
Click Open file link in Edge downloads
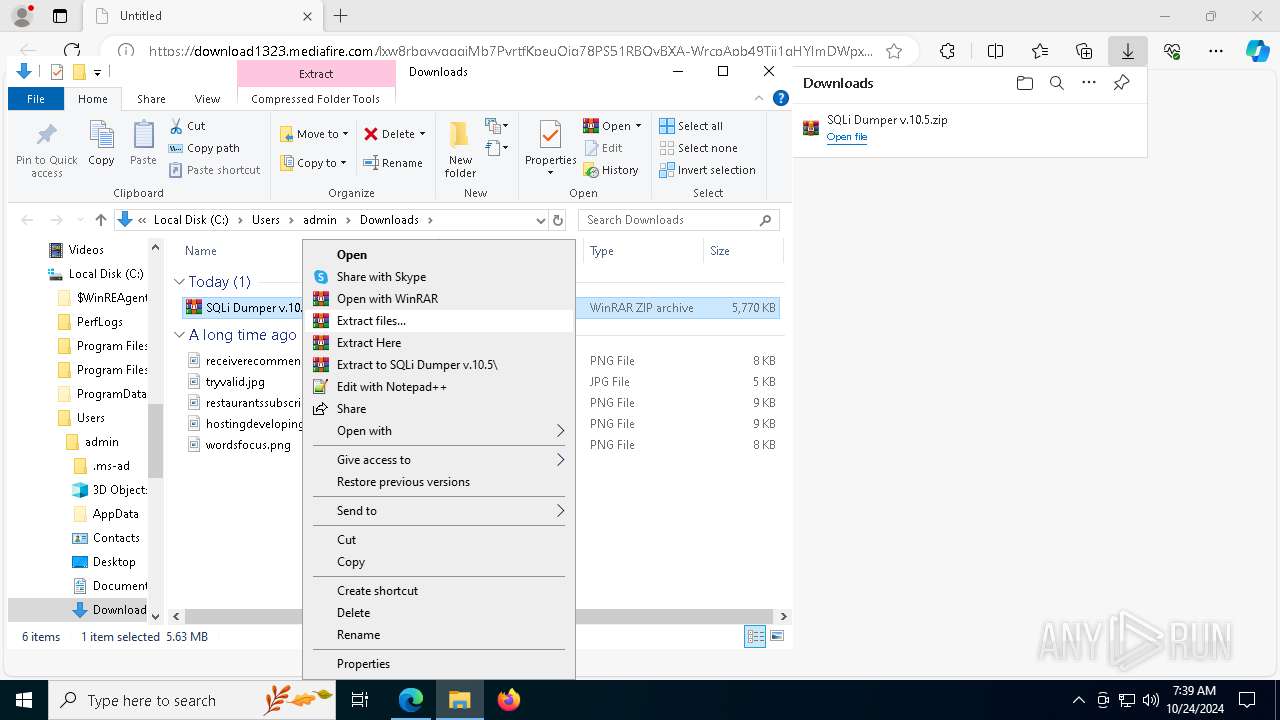847,137
